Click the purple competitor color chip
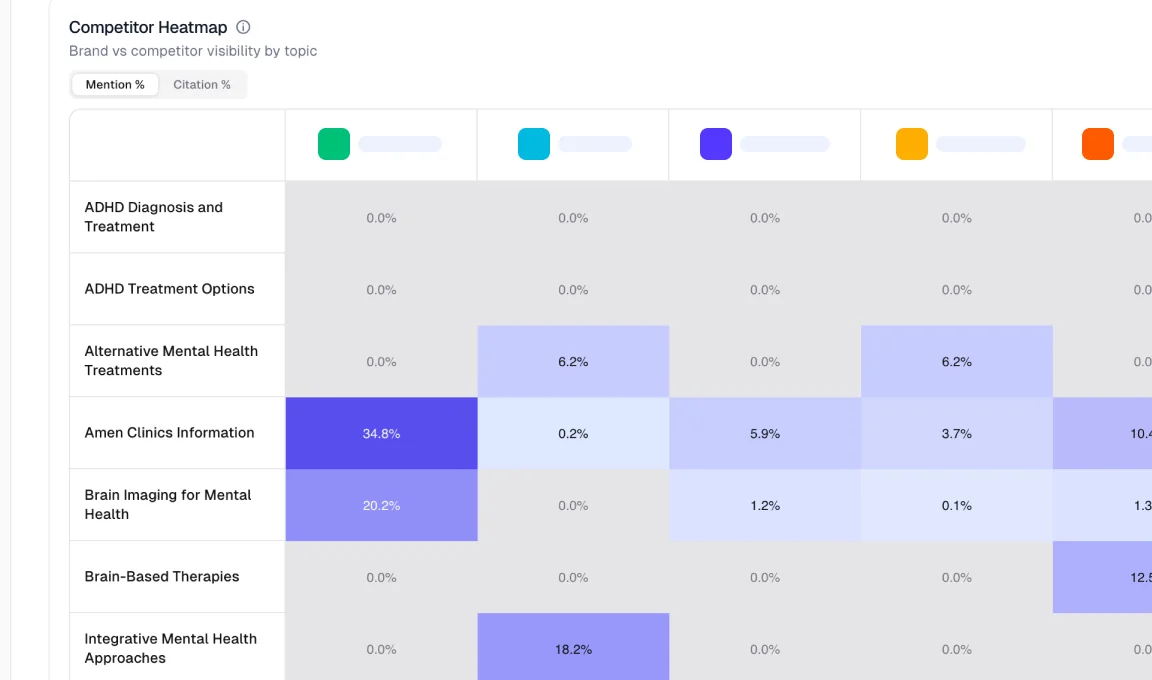 click(716, 144)
